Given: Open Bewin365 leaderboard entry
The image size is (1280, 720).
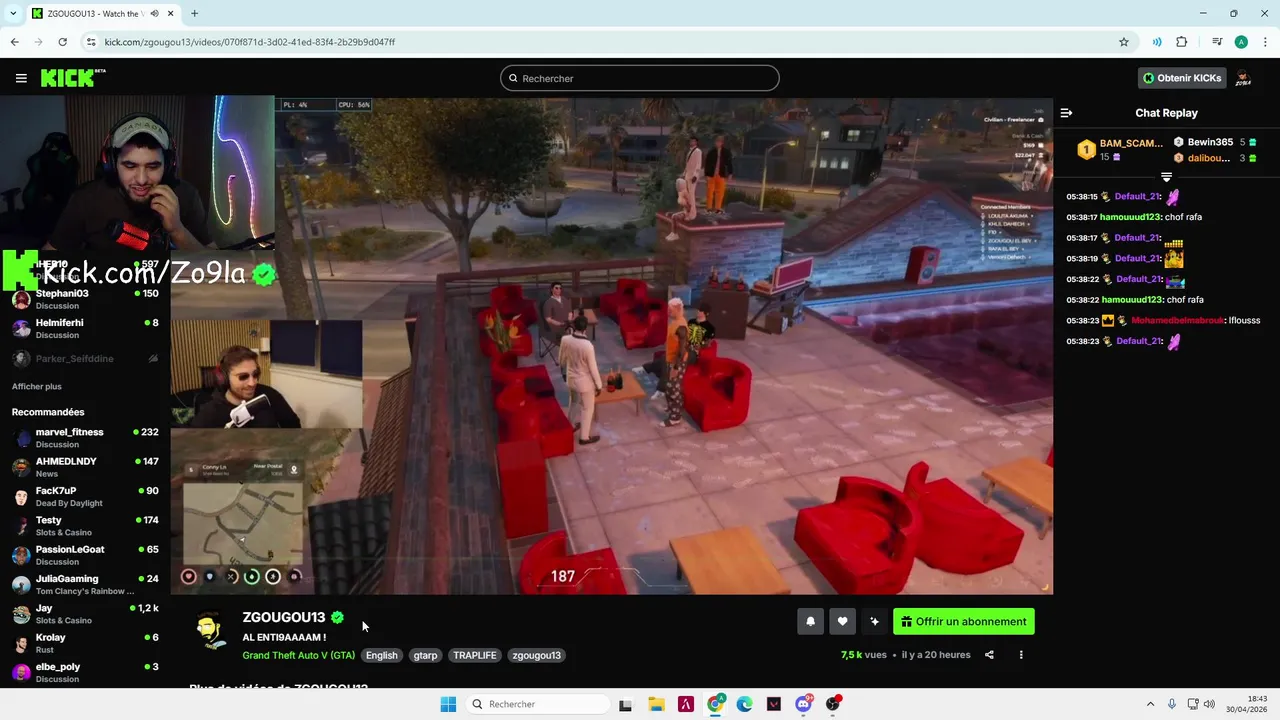Looking at the screenshot, I should coord(1214,142).
